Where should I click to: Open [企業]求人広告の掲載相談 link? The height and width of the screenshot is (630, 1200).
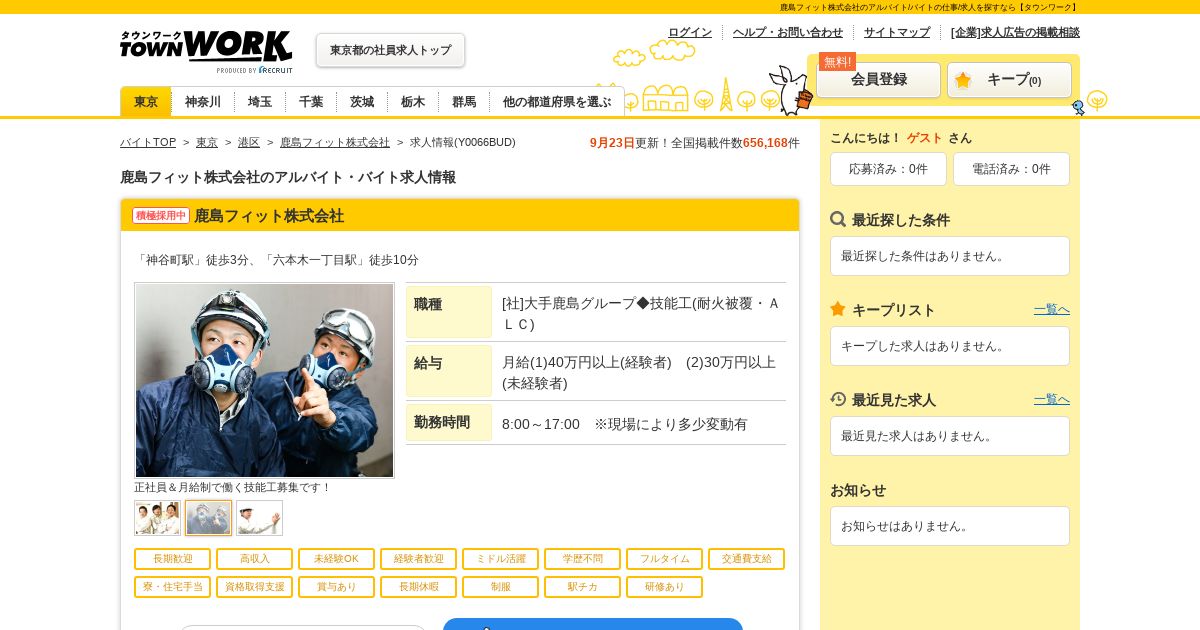tap(1015, 32)
